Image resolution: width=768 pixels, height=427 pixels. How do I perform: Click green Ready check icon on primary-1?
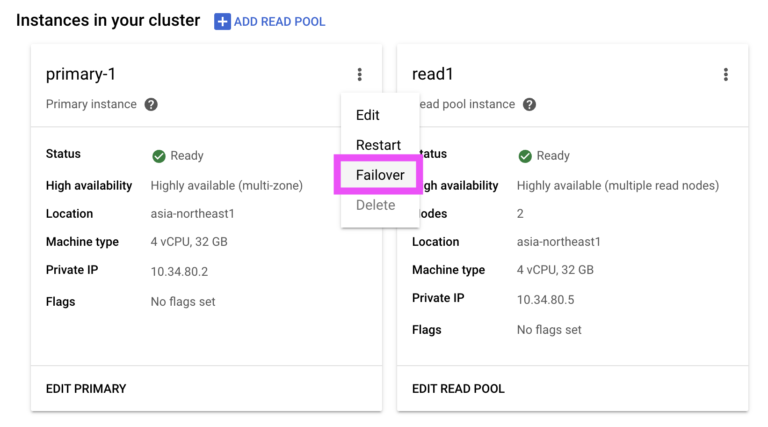(159, 156)
